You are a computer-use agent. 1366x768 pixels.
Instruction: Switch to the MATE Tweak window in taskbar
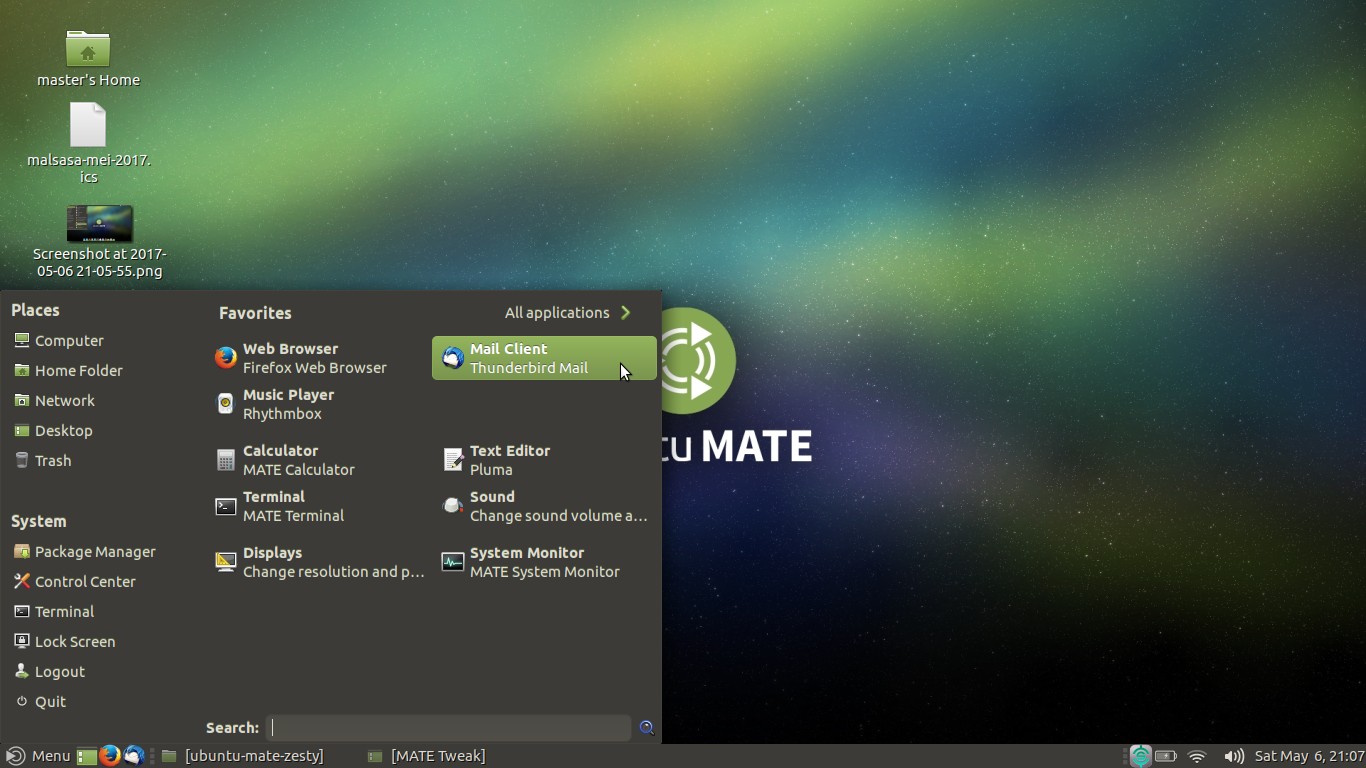tap(427, 756)
